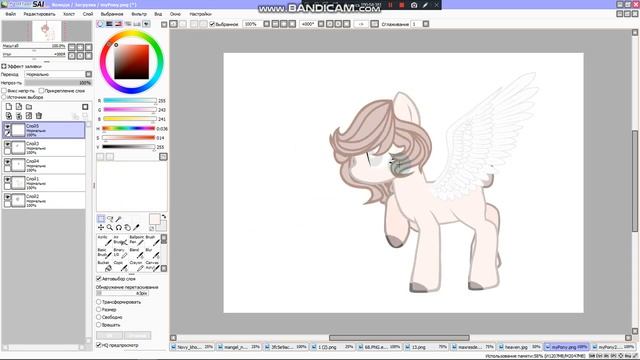Take a Bandicam screenshot with camera icon
640x360 pixels.
[414, 5]
